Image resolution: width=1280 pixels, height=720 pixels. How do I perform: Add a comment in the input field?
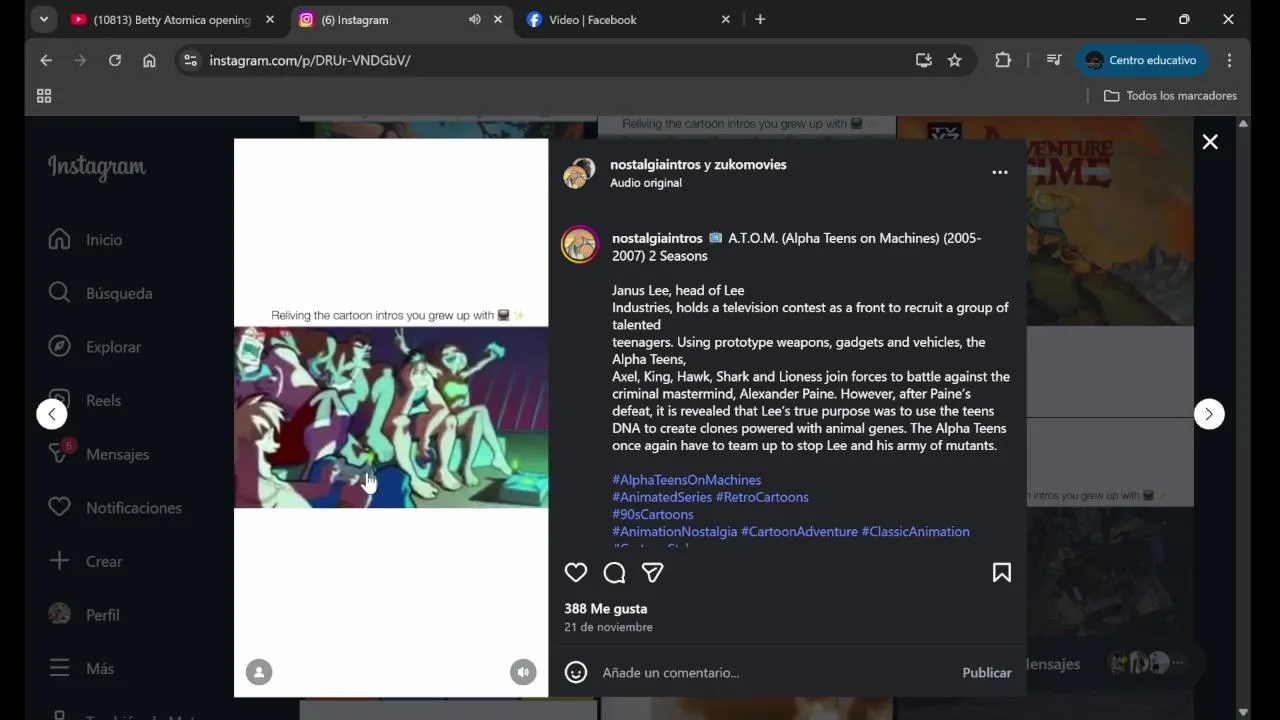pos(775,673)
